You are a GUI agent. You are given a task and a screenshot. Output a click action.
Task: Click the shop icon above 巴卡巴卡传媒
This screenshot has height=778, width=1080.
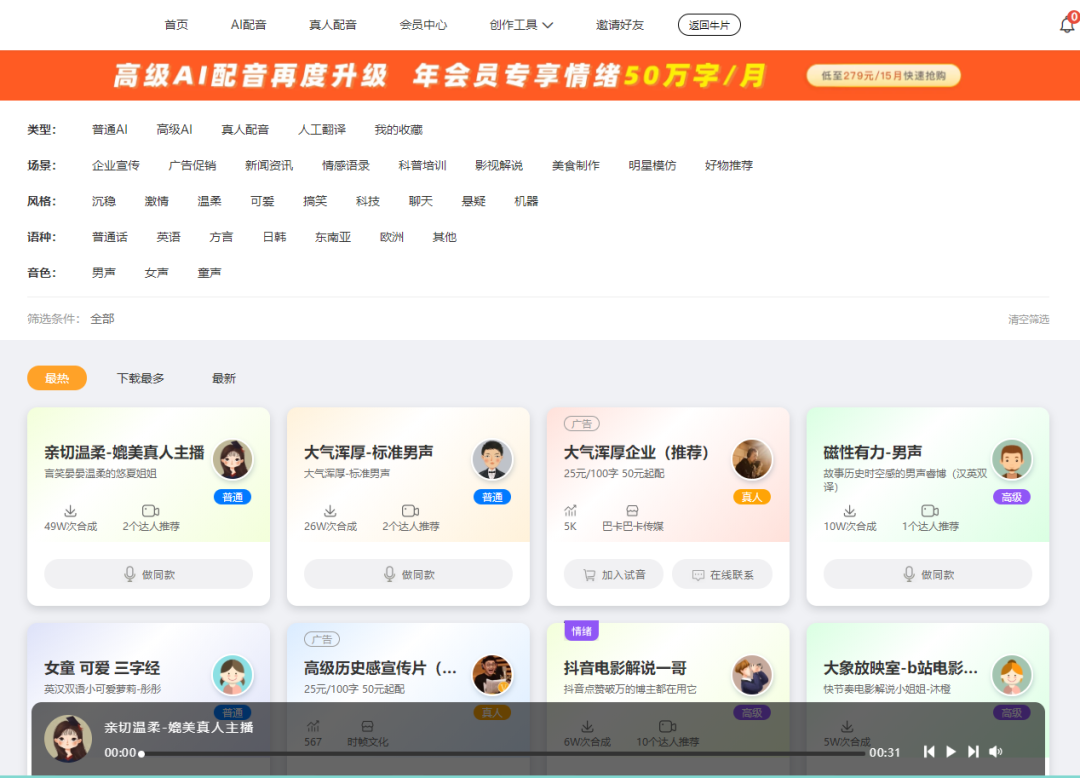coord(632,511)
